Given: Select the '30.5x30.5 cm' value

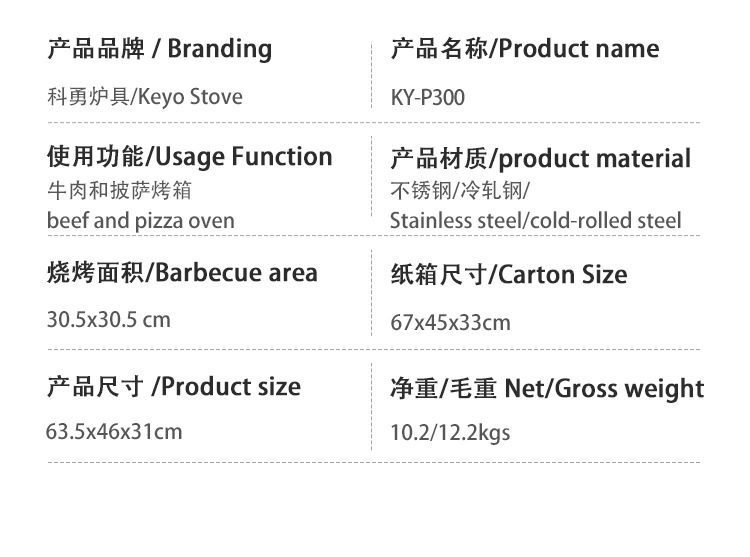Looking at the screenshot, I should pyautogui.click(x=109, y=320).
